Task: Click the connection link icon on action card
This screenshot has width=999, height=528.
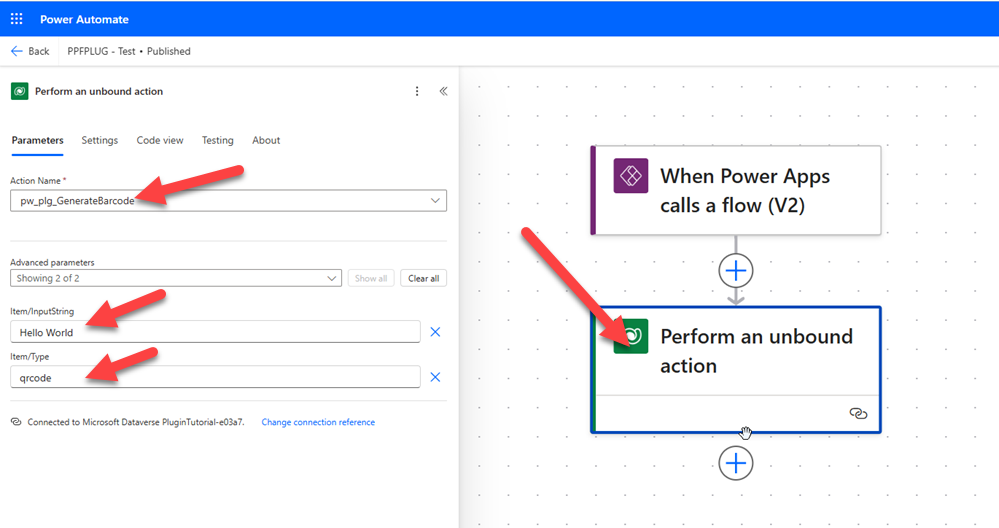Action: 858,414
